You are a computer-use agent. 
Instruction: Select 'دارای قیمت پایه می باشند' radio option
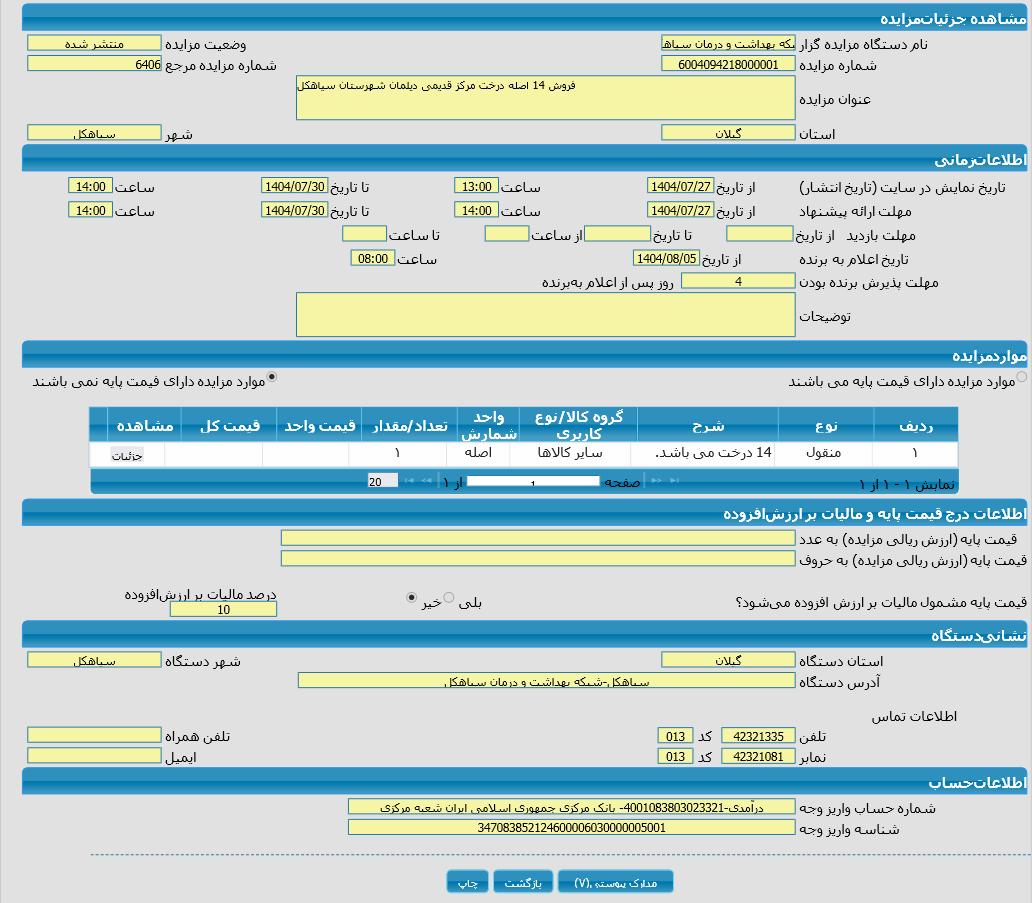pyautogui.click(x=1021, y=378)
